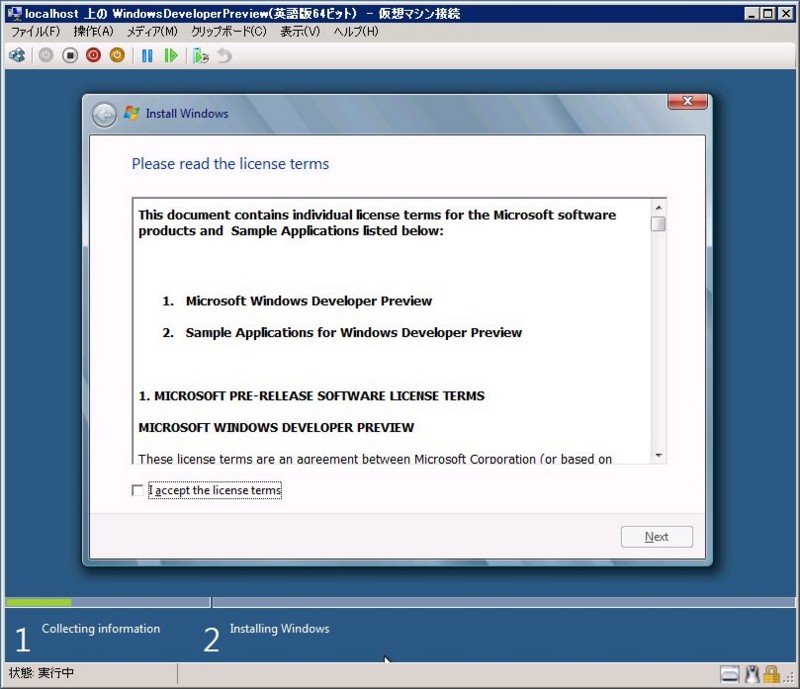This screenshot has height=689, width=800.
Task: Click the Installing Windows step label
Action: (280, 629)
